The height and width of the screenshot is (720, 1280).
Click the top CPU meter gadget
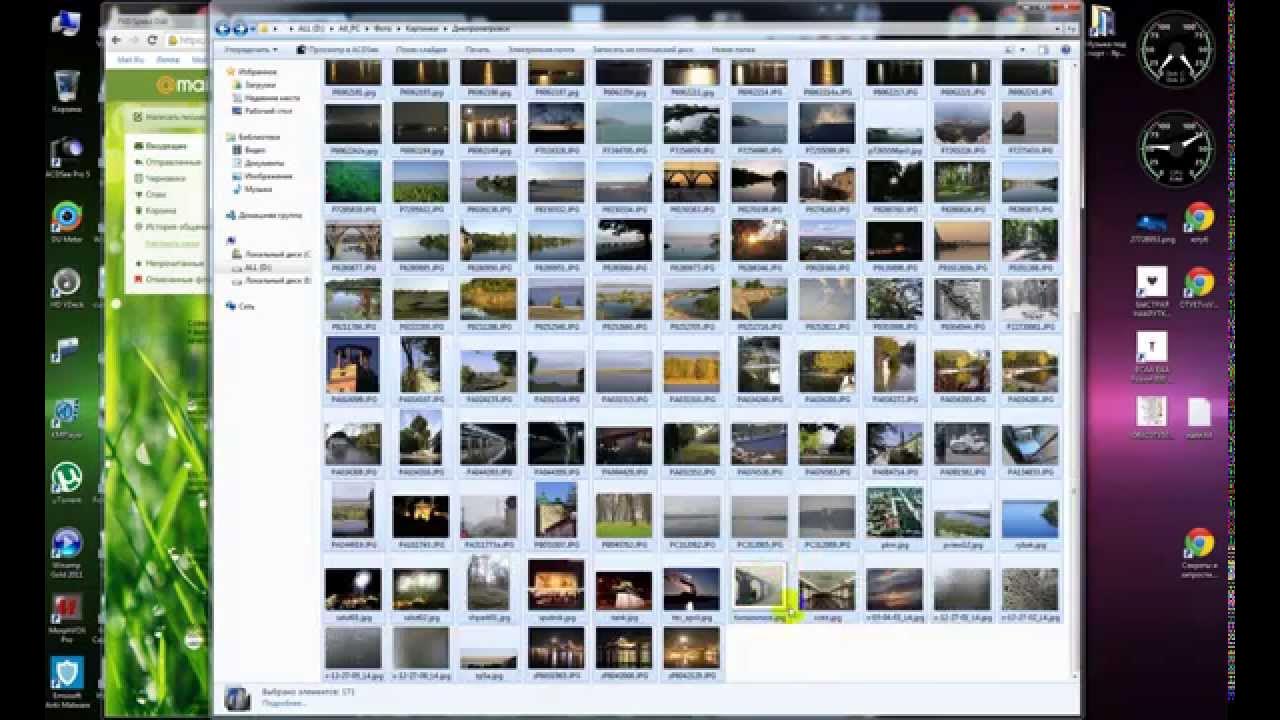(x=1175, y=49)
